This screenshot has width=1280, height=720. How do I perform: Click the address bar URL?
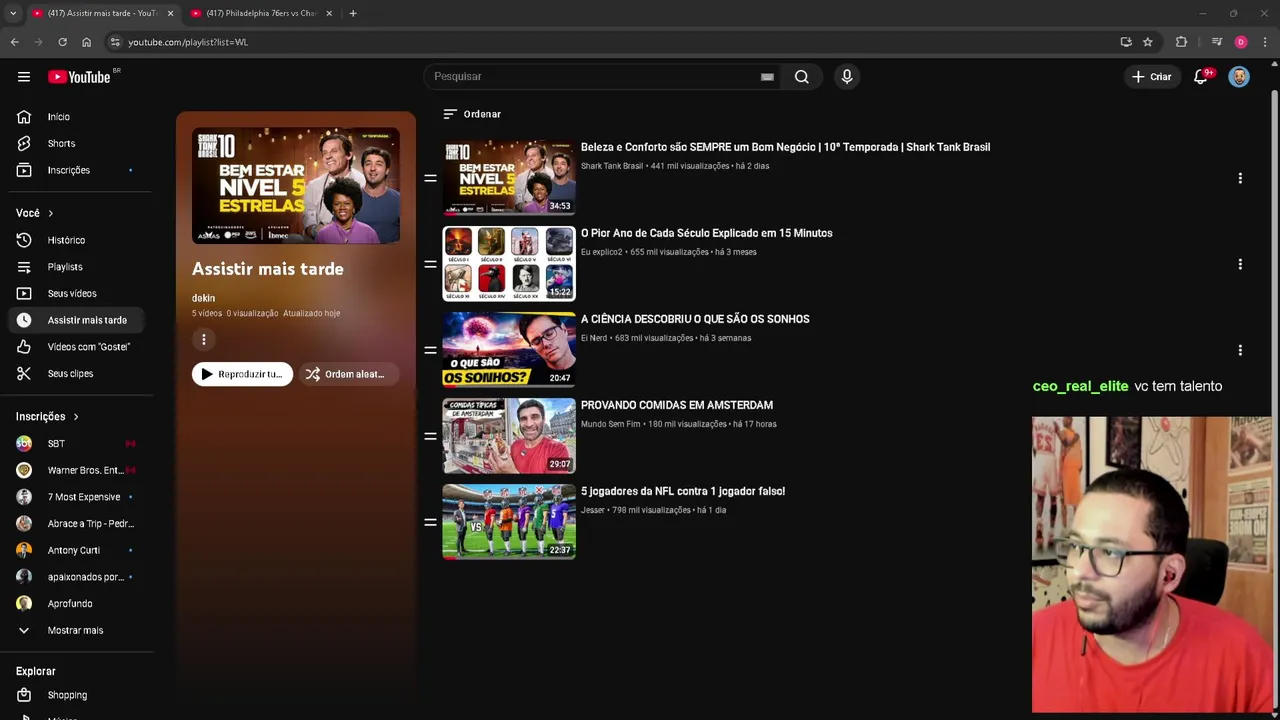(188, 42)
